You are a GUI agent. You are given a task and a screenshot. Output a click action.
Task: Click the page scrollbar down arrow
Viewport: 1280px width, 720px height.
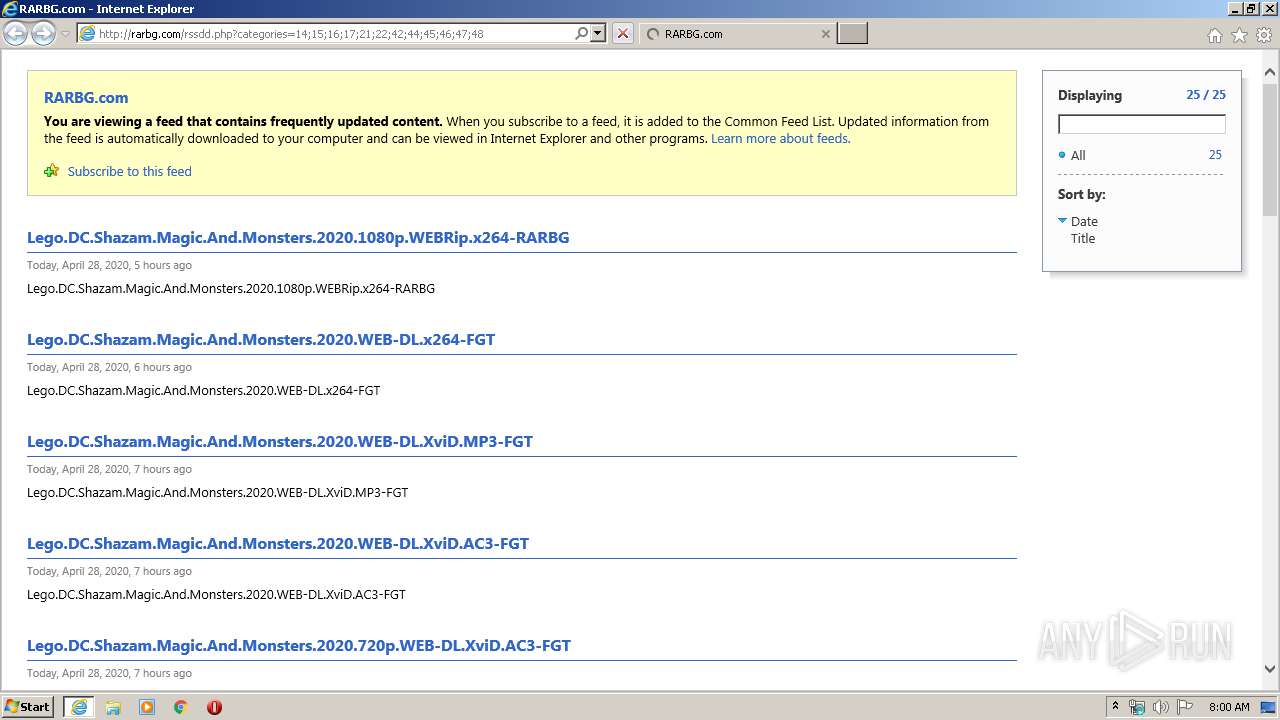tap(1270, 669)
